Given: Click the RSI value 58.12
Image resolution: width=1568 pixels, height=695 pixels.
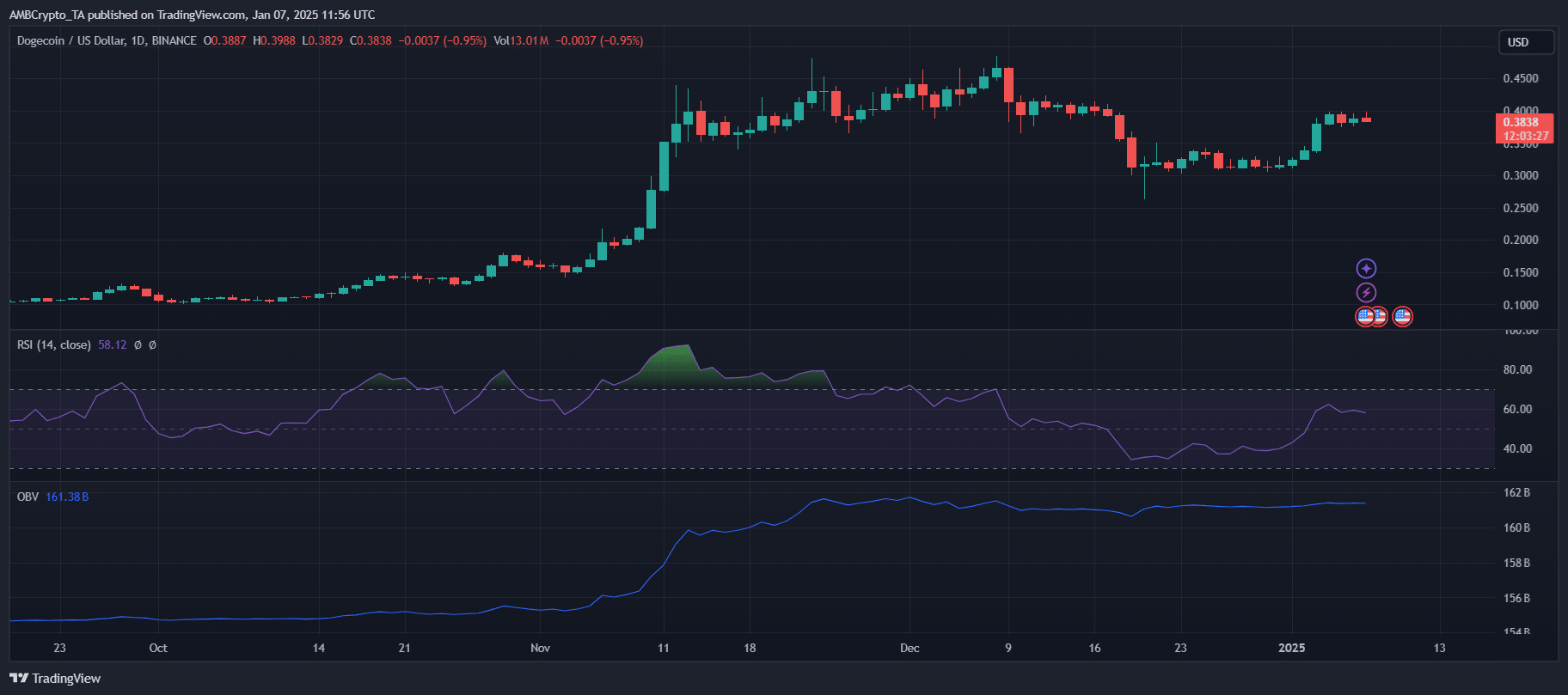Looking at the screenshot, I should pos(112,344).
